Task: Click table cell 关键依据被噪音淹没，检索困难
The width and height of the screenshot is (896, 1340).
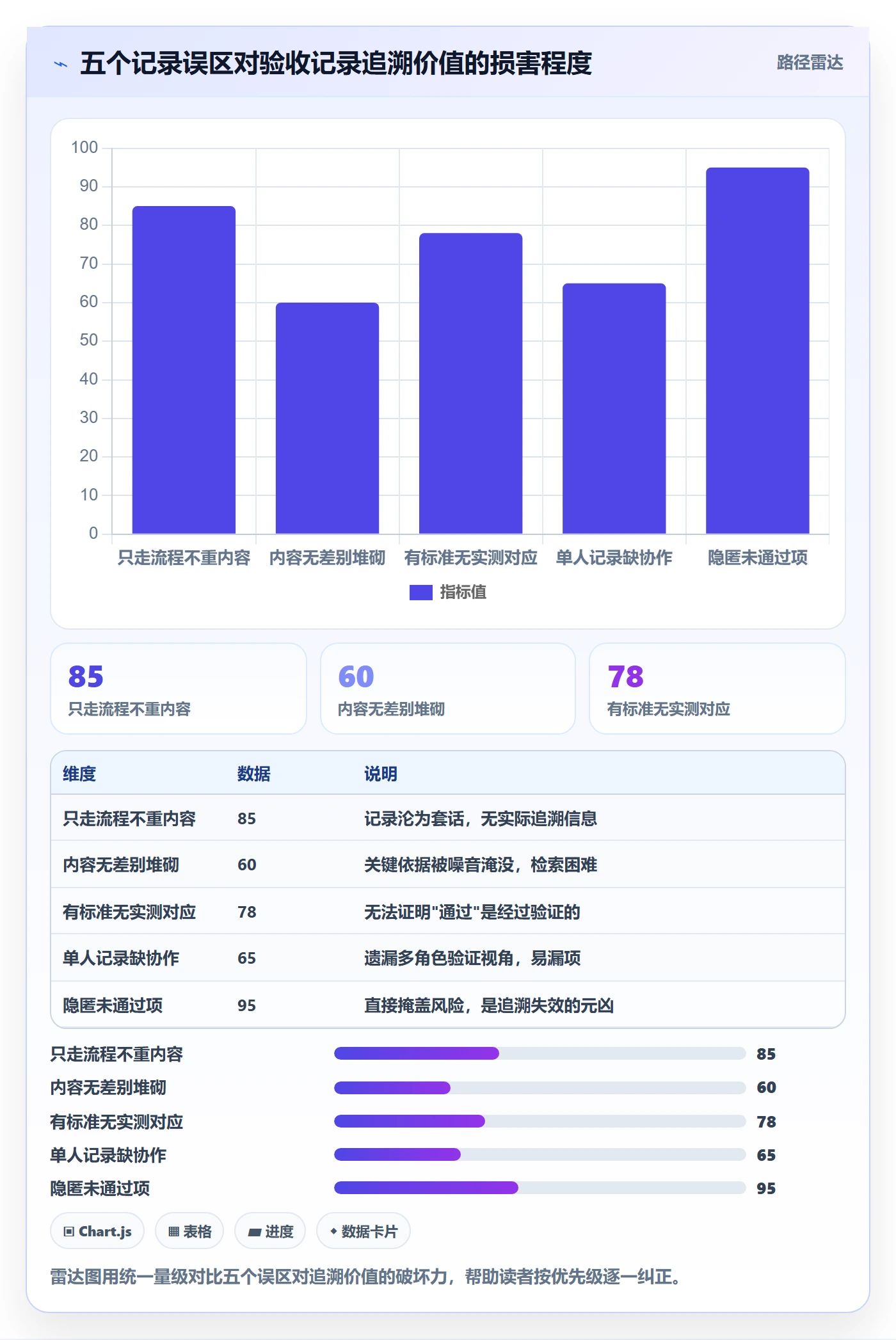Action: coord(481,865)
